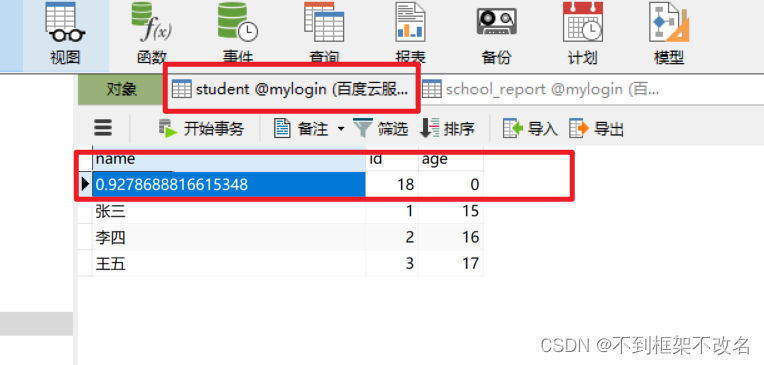The height and width of the screenshot is (365, 764).
Task: Select the 李四 name cell
Action: 229,237
